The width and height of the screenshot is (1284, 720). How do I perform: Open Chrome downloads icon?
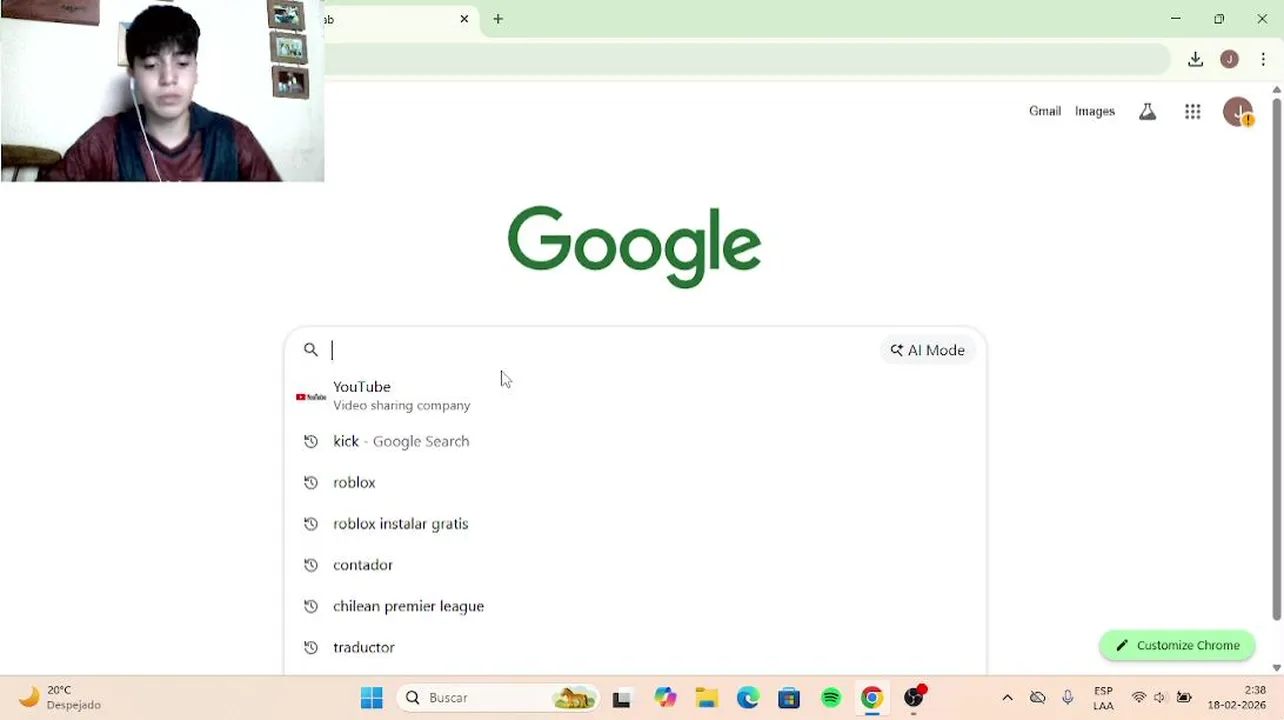1195,60
